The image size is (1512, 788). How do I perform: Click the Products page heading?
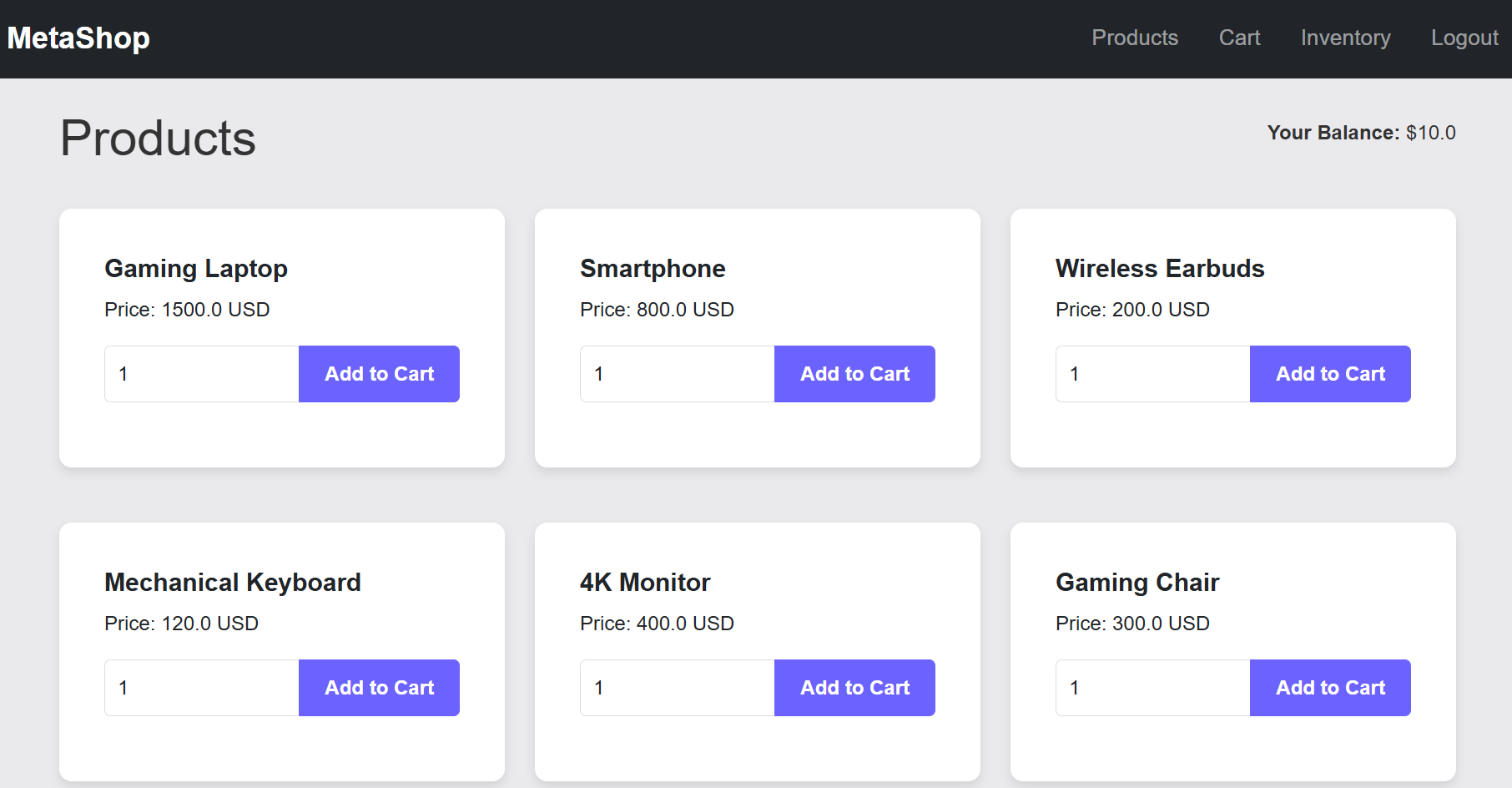click(x=158, y=139)
